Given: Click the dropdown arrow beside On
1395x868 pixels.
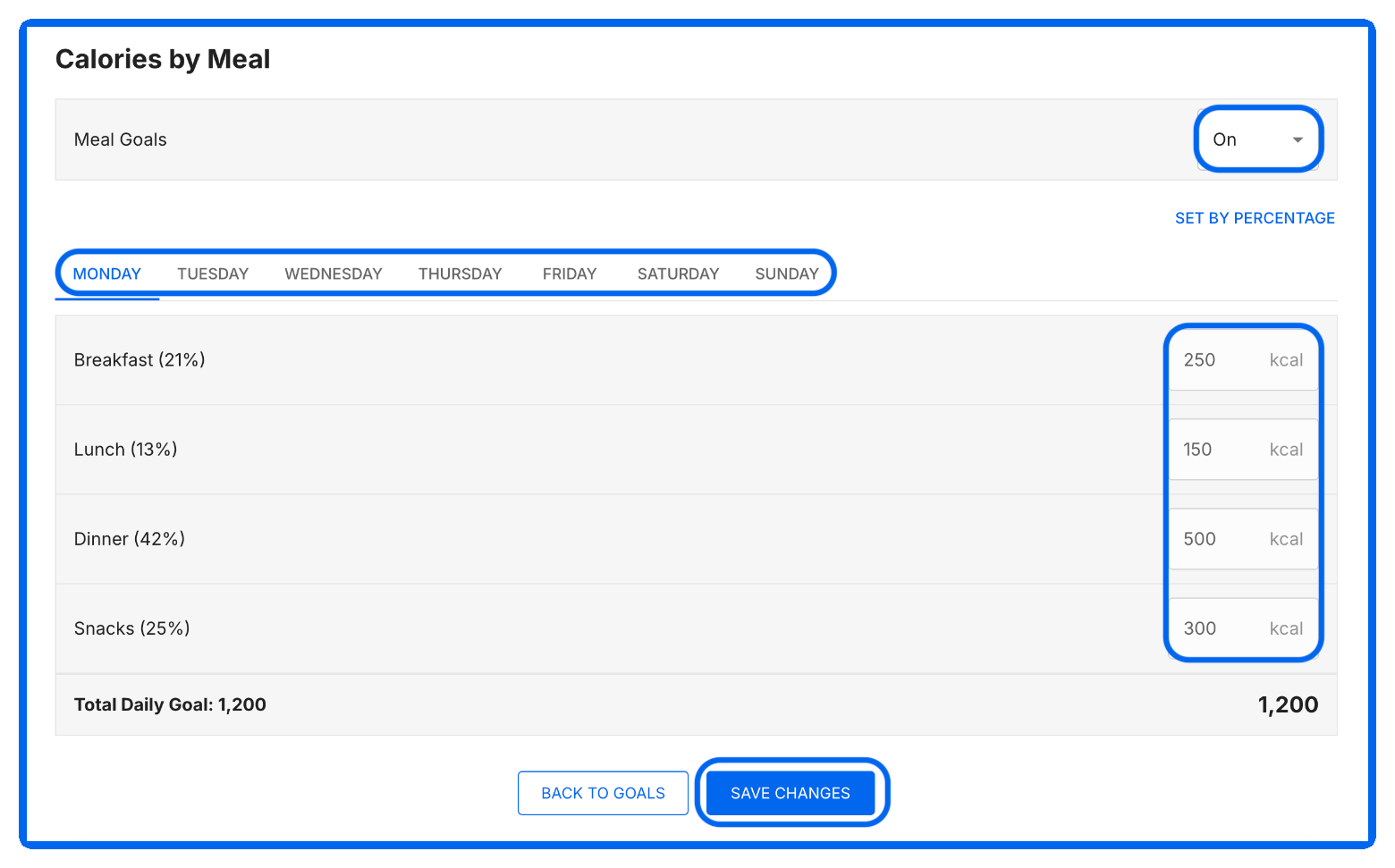Looking at the screenshot, I should pos(1298,139).
